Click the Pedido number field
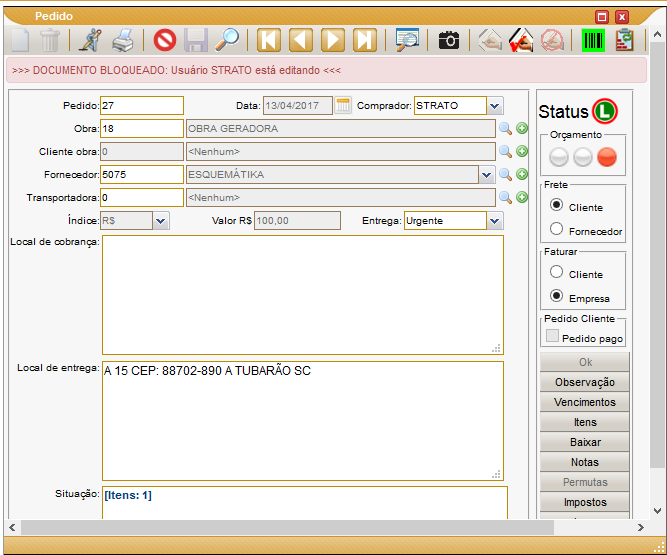Image resolution: width=667 pixels, height=555 pixels. point(142,105)
